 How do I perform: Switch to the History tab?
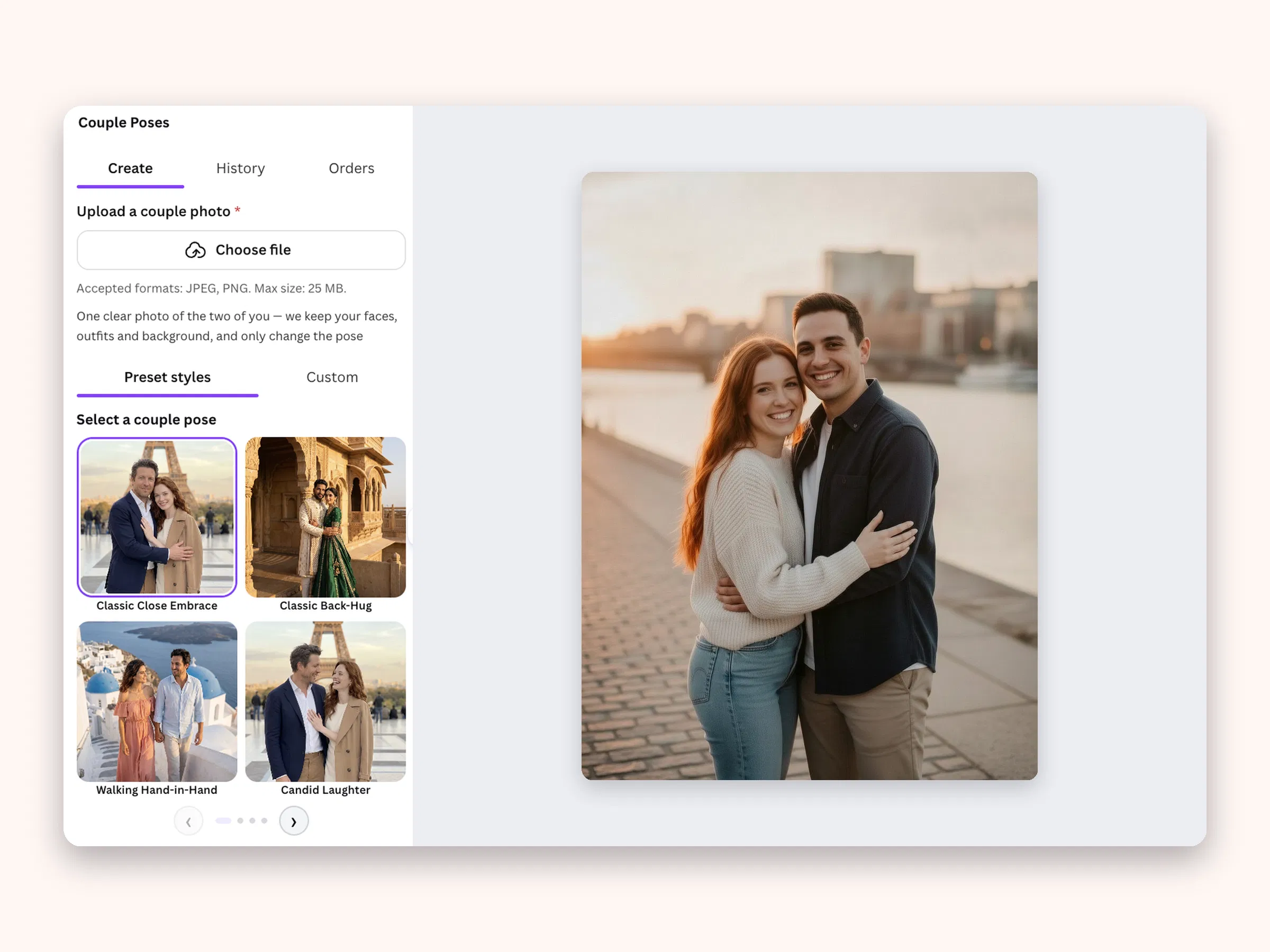point(241,168)
